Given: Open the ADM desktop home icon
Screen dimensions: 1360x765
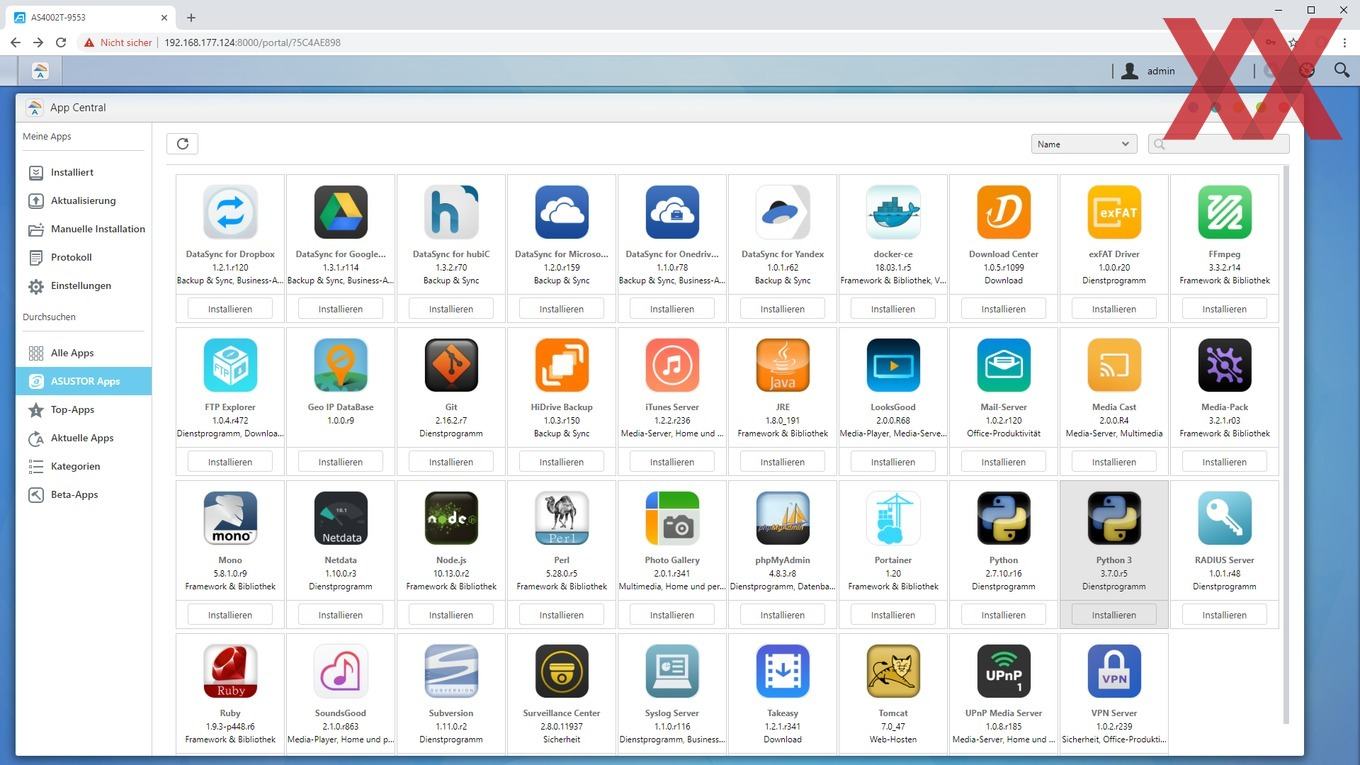Looking at the screenshot, I should (x=40, y=71).
